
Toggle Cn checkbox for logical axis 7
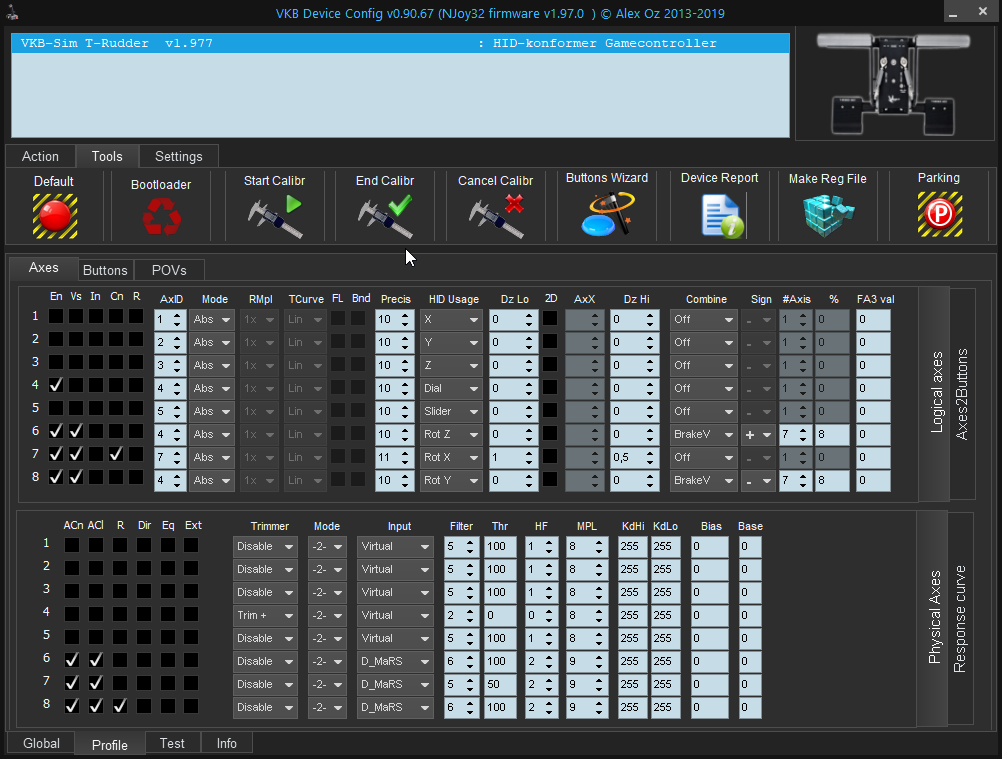click(116, 454)
